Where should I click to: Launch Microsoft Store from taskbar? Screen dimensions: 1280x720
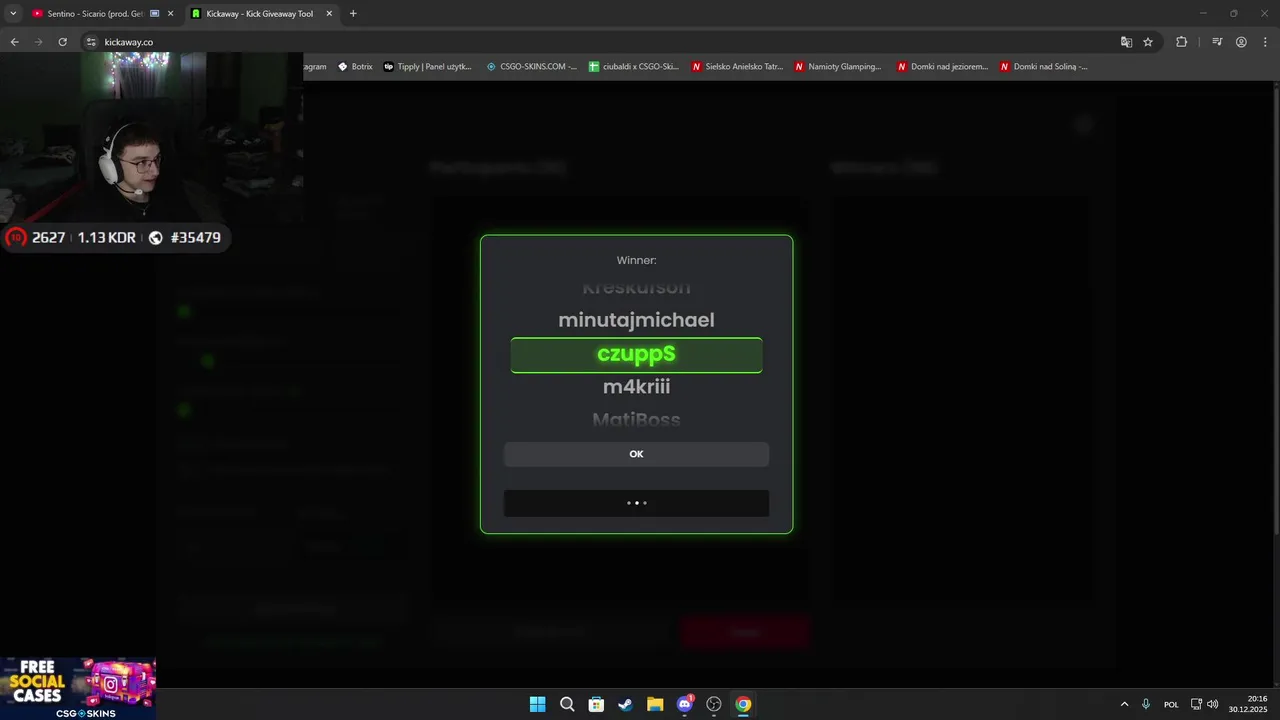coord(596,704)
